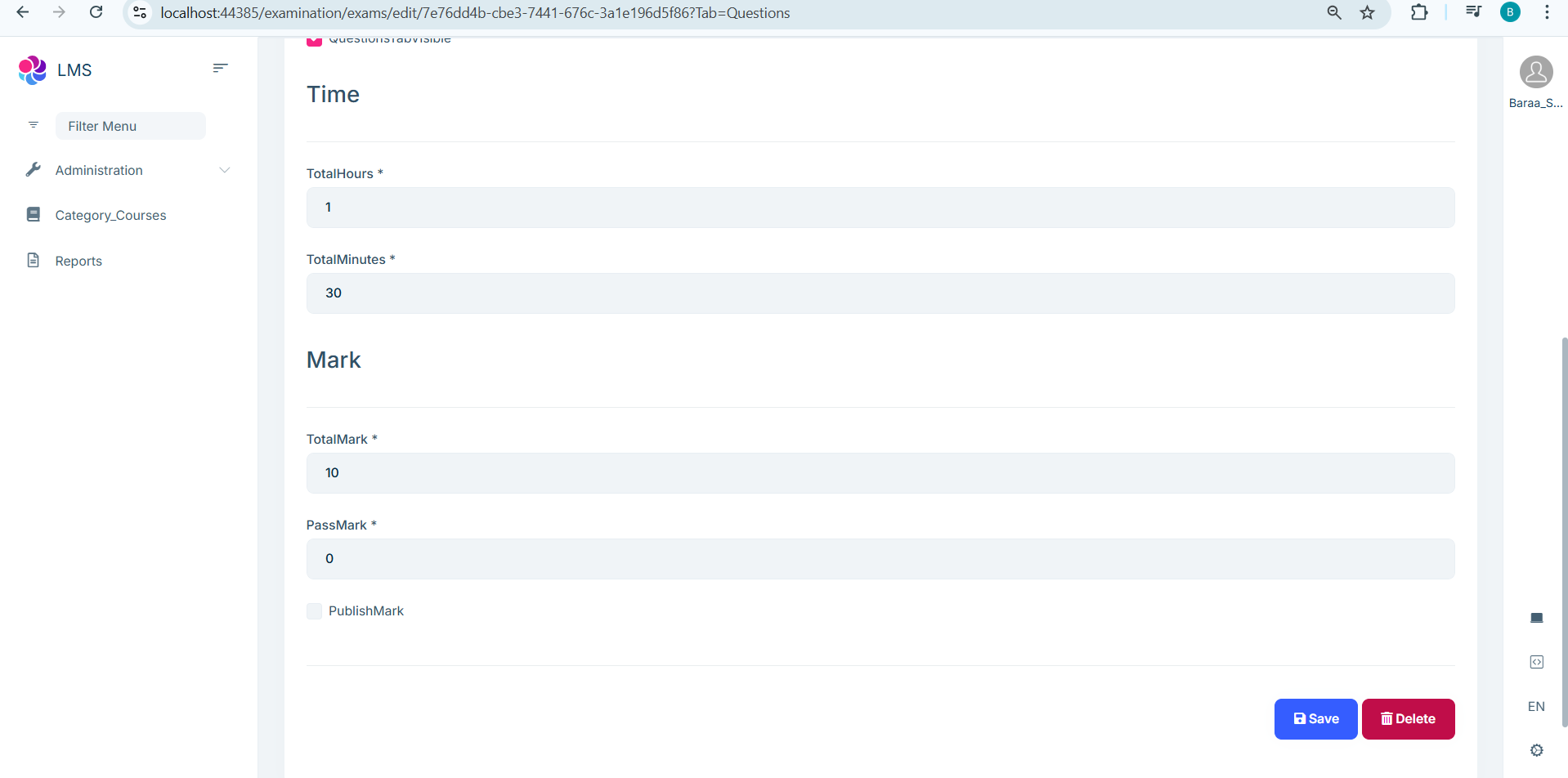Open the settings gear icon in right panel
1568x778 pixels.
pos(1536,750)
